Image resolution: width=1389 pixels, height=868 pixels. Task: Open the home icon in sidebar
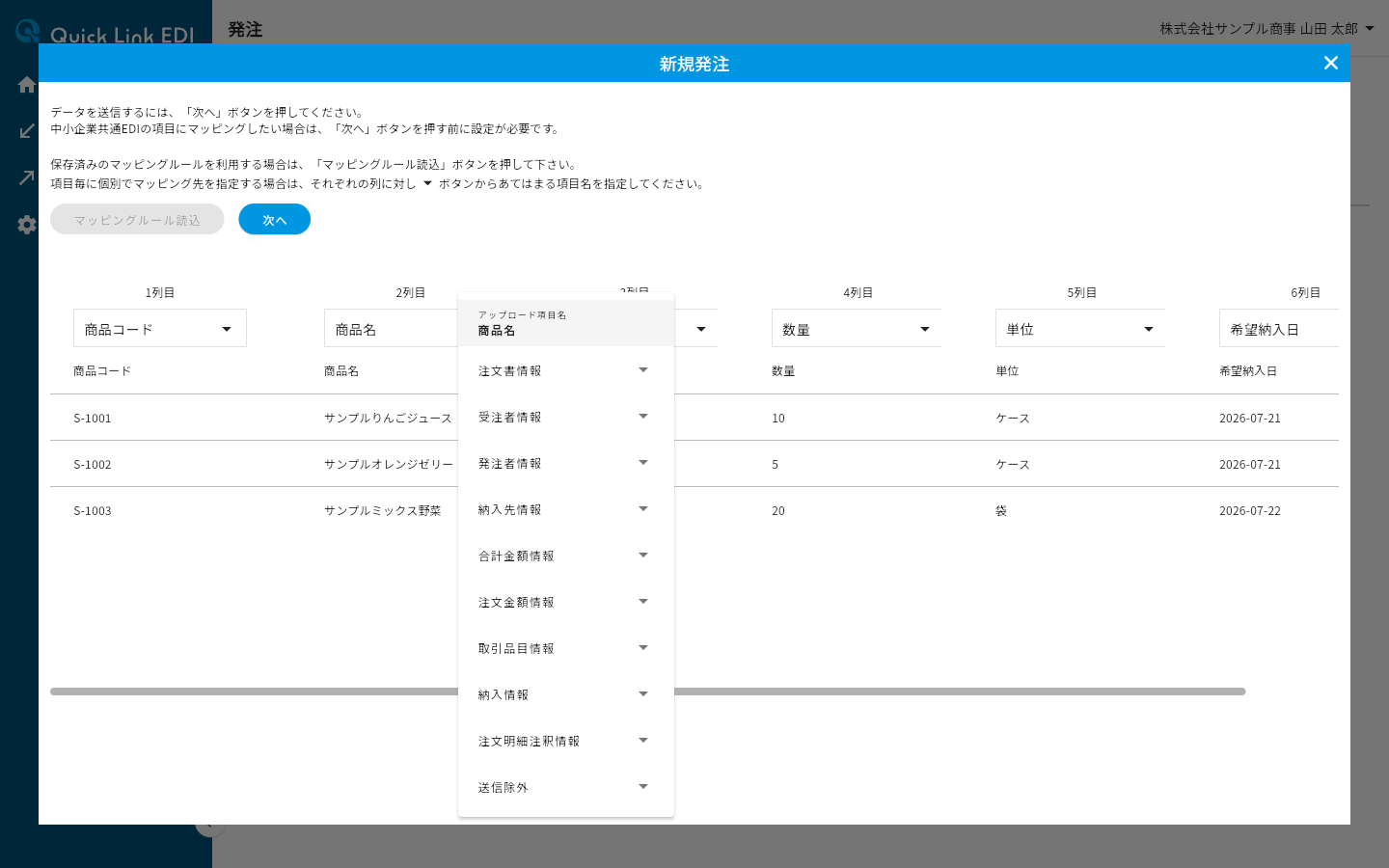tap(27, 85)
